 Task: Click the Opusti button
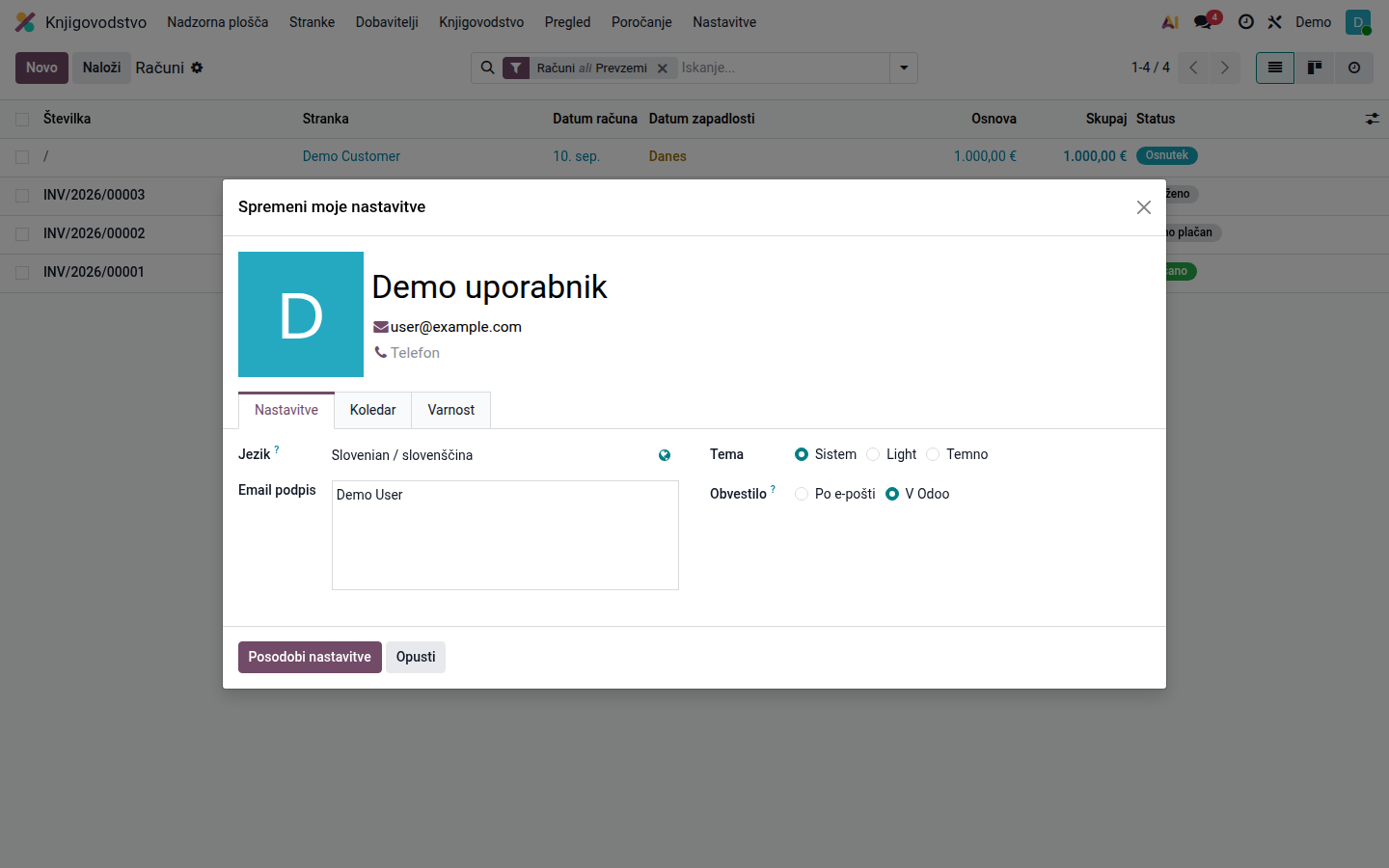(416, 657)
